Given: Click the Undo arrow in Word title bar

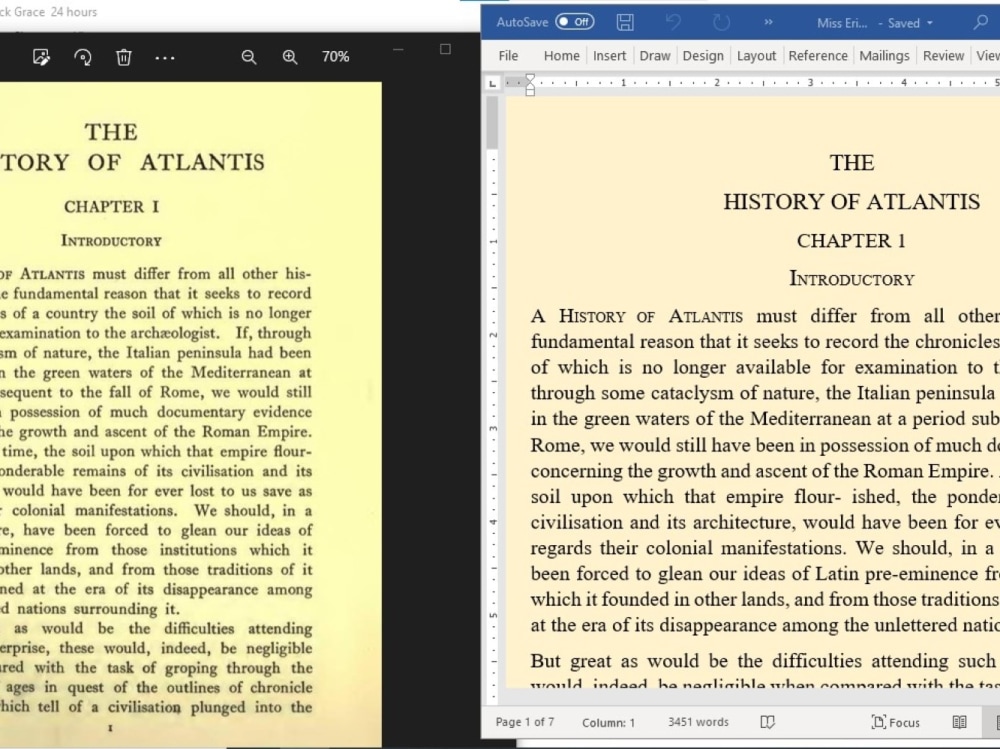Looking at the screenshot, I should pyautogui.click(x=673, y=22).
